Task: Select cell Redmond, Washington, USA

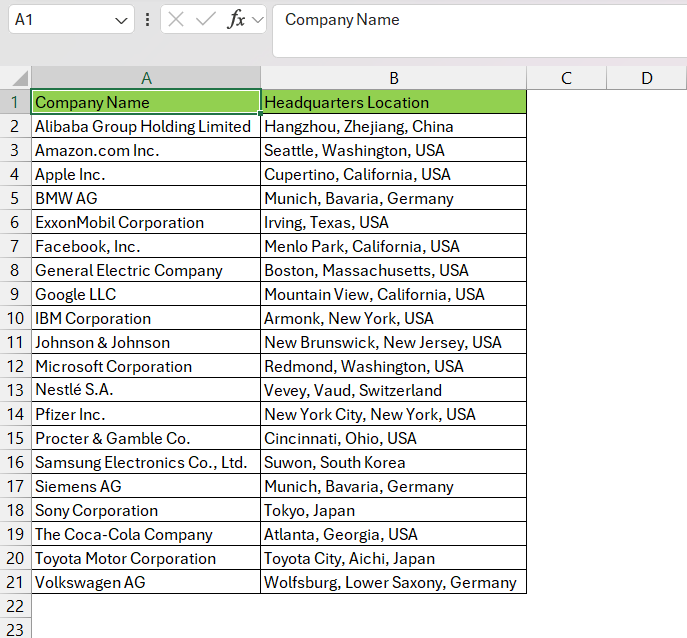Action: [393, 366]
